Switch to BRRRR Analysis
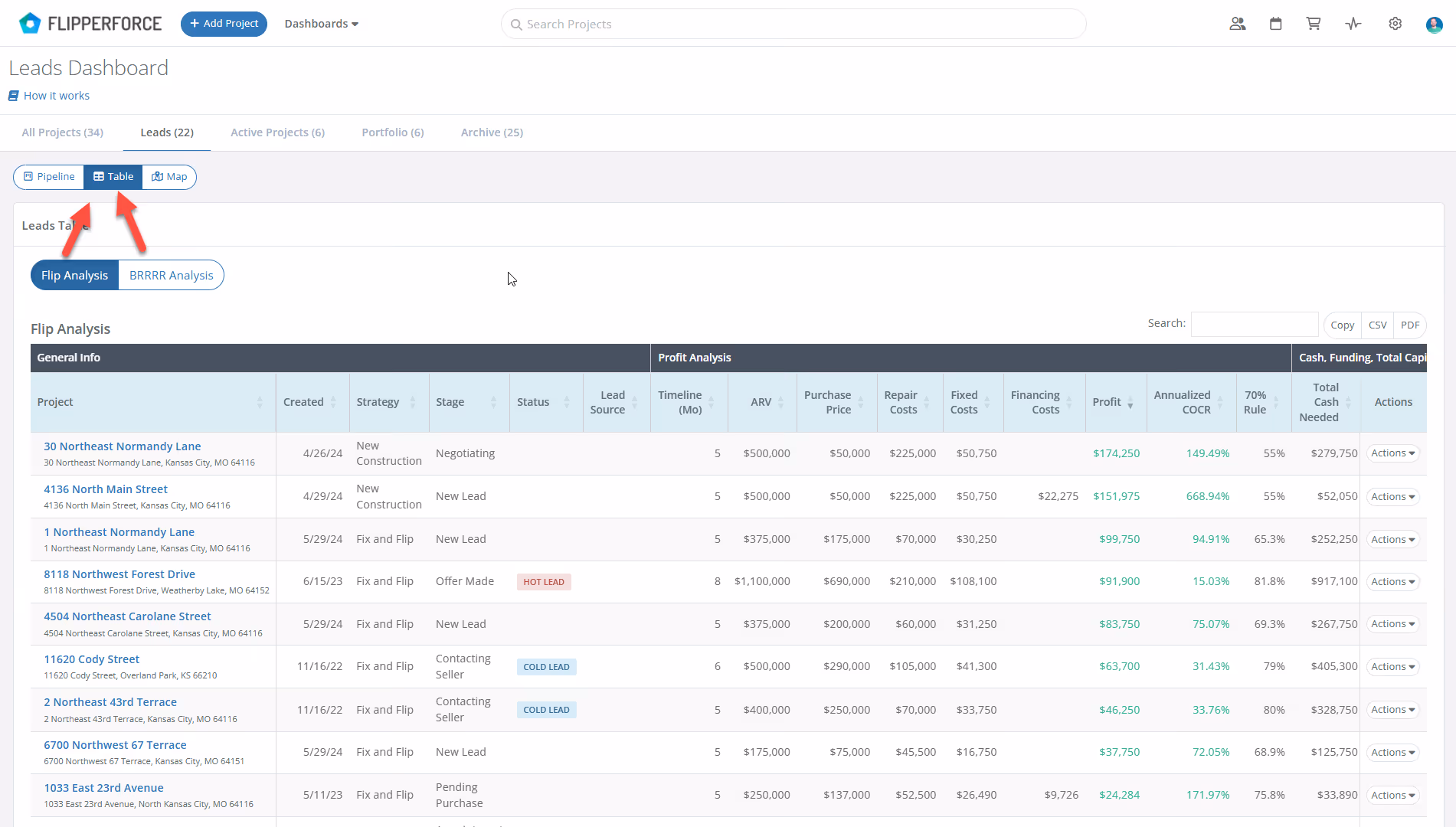This screenshot has width=1456, height=827. [x=172, y=275]
